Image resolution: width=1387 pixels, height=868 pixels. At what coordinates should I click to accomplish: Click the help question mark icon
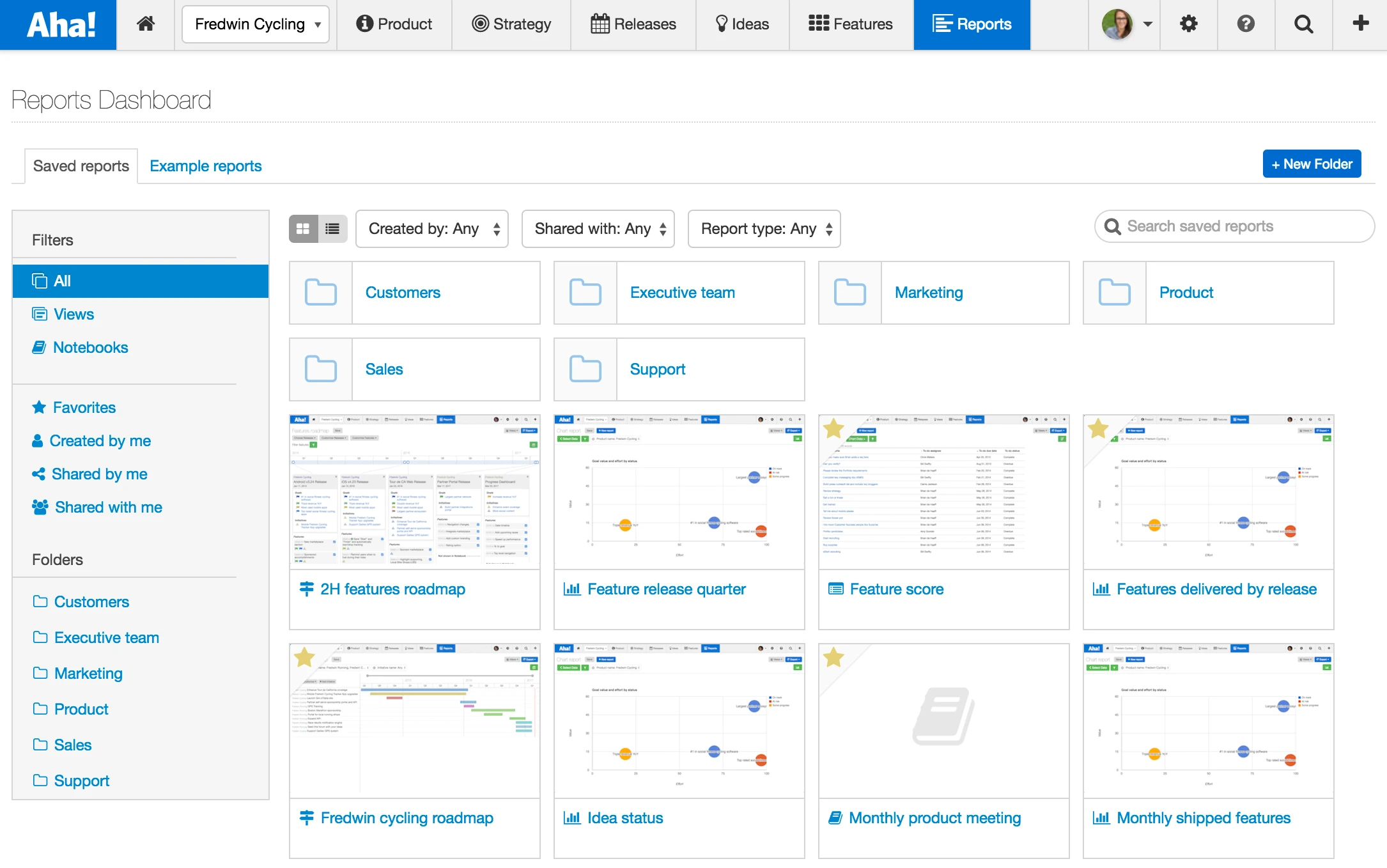[x=1246, y=24]
